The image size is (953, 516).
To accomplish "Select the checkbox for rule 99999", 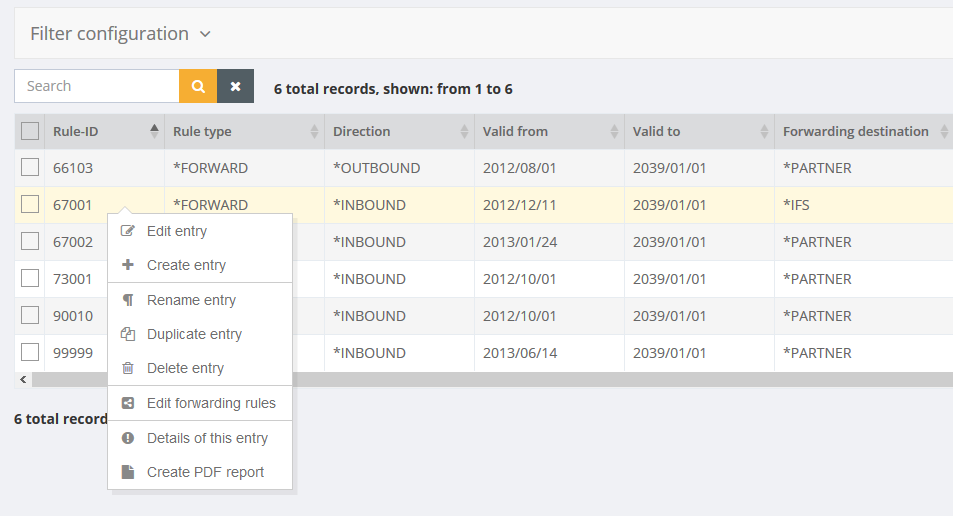I will point(30,352).
